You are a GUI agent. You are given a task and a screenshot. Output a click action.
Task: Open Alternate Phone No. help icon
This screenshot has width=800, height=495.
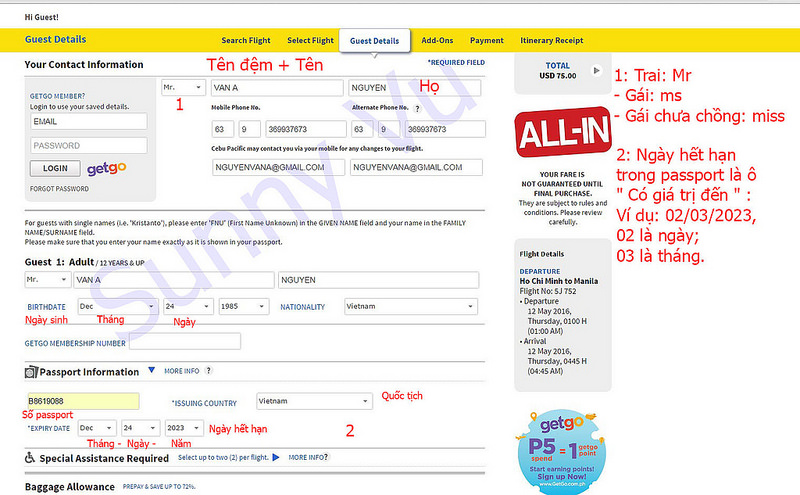coord(417,108)
